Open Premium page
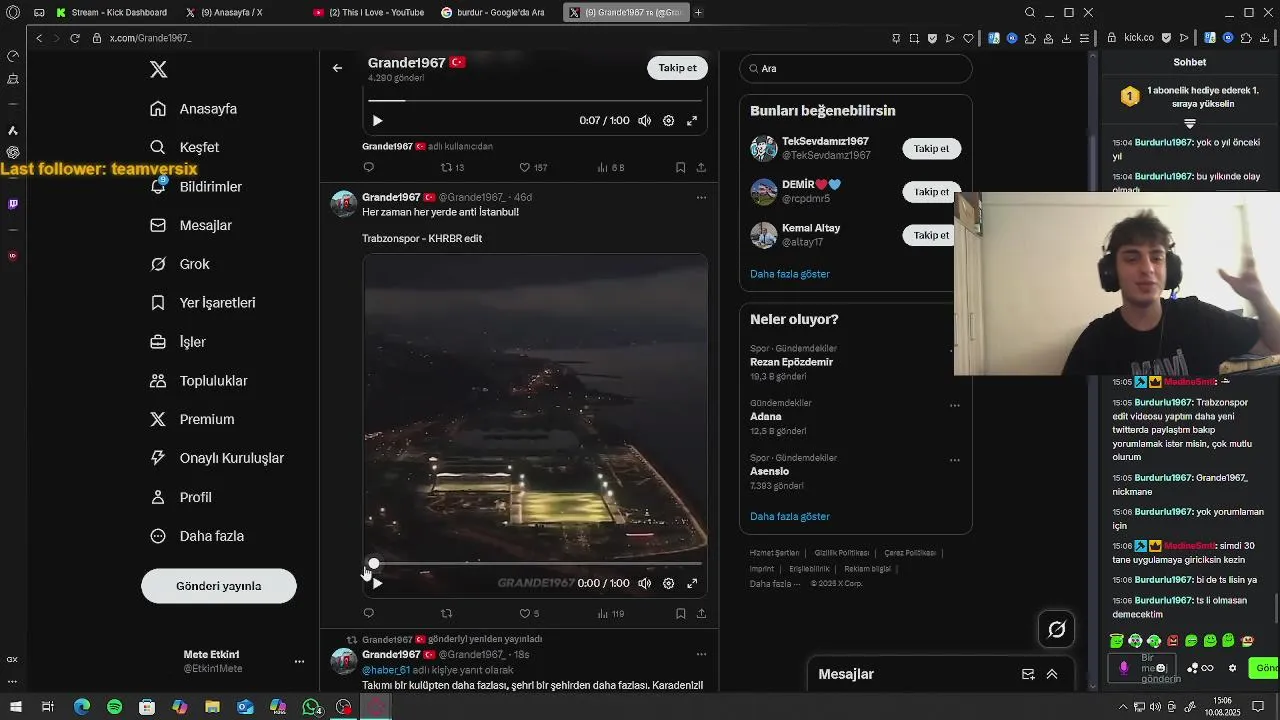1280x720 pixels. pyautogui.click(x=192, y=420)
